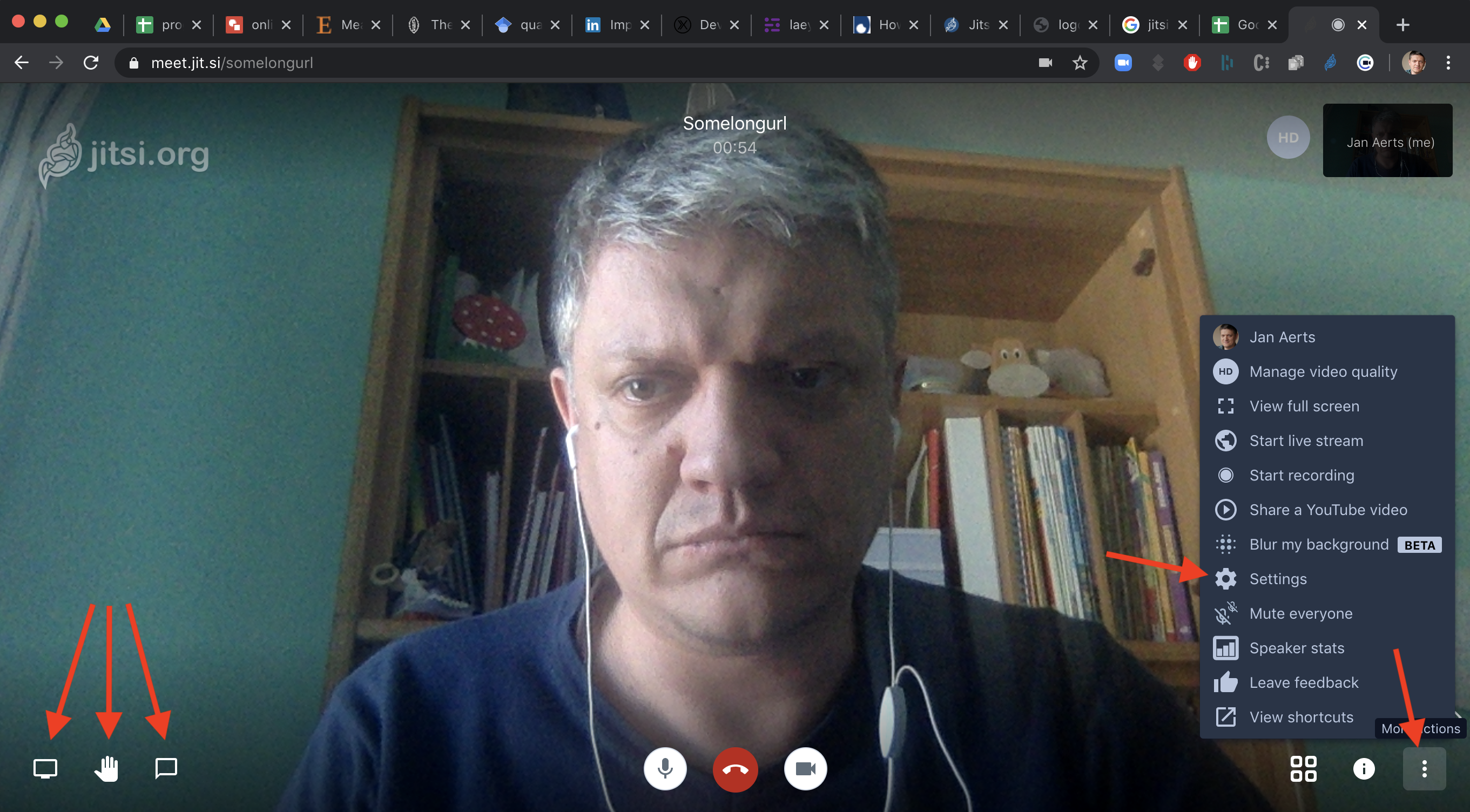Switch to the Google Drive tab
Image resolution: width=1470 pixels, height=812 pixels.
click(103, 24)
